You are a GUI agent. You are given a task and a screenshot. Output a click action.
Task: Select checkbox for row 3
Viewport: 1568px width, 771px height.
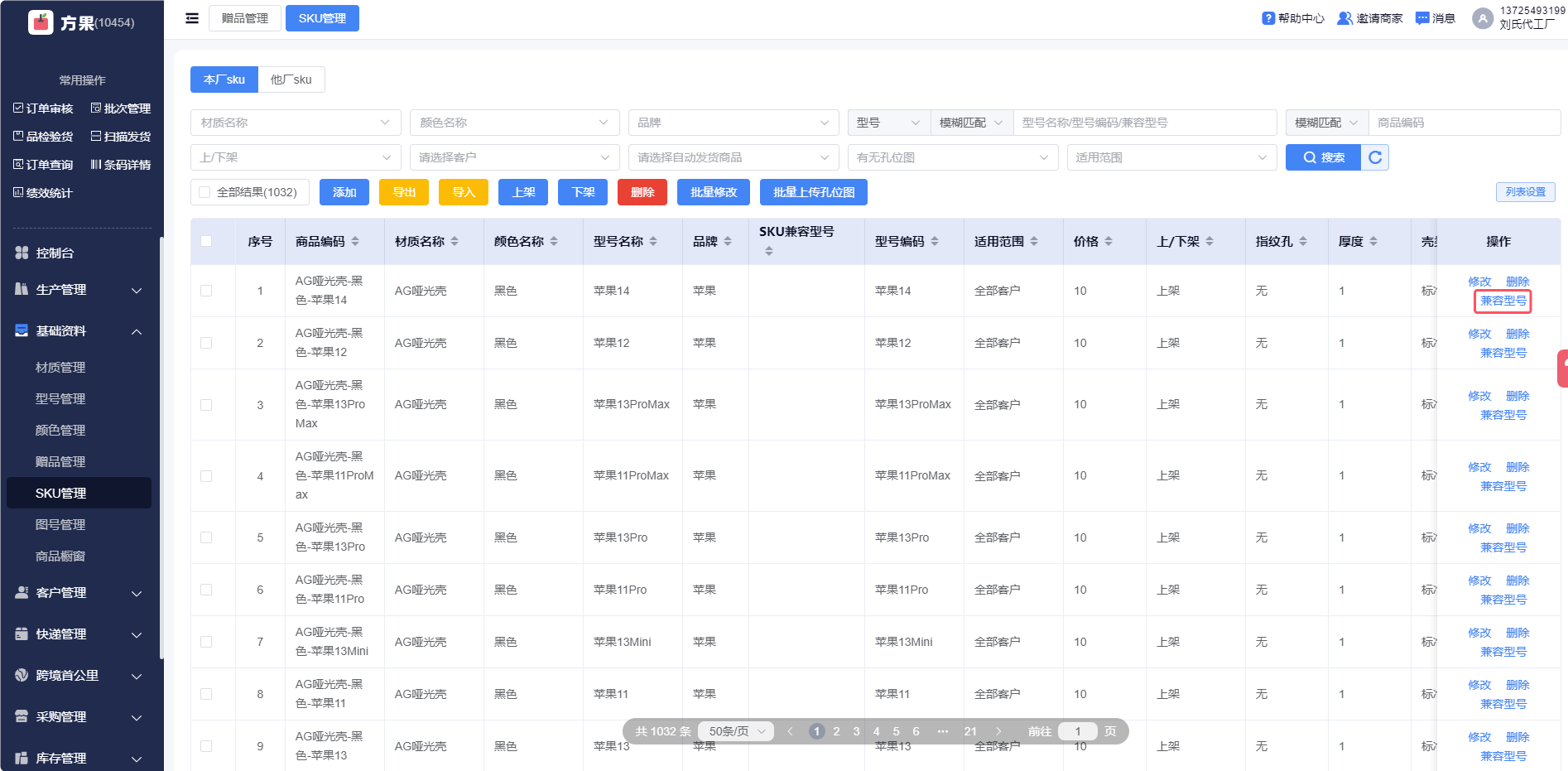tap(206, 405)
